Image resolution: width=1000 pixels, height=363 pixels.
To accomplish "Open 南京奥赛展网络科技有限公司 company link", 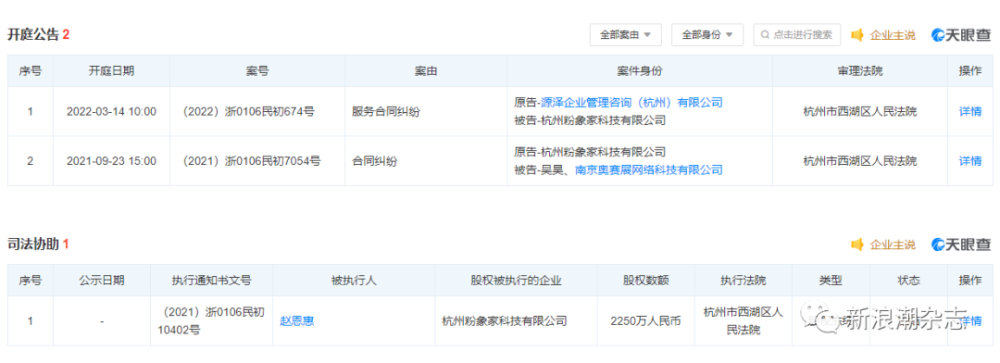I will pos(649,170).
